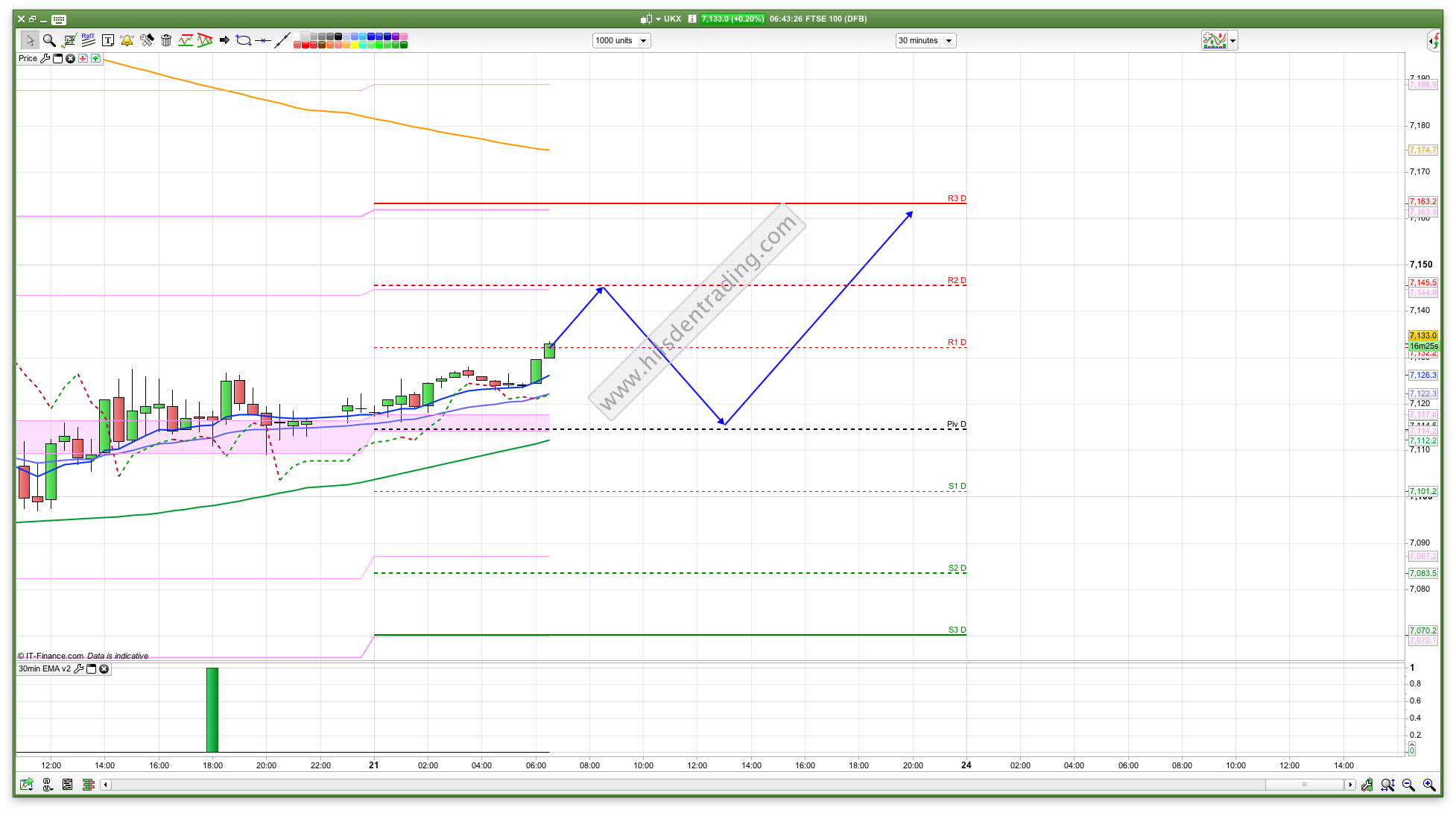Select the text annotation tool

coord(107,40)
